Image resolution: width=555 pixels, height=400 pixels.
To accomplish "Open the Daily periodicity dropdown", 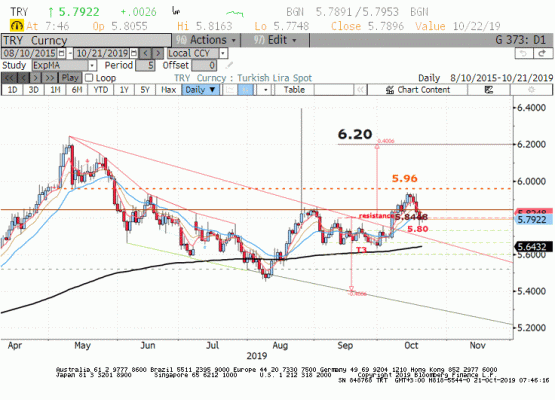I will (201, 90).
